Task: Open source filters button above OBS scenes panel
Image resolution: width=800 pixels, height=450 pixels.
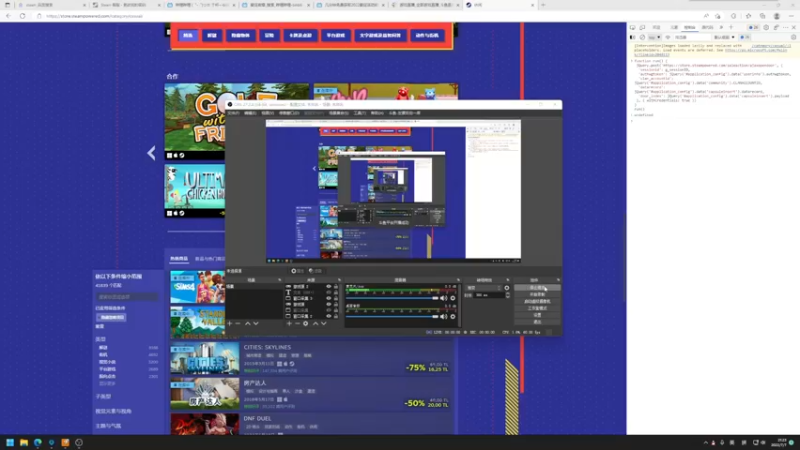Action: (315, 271)
